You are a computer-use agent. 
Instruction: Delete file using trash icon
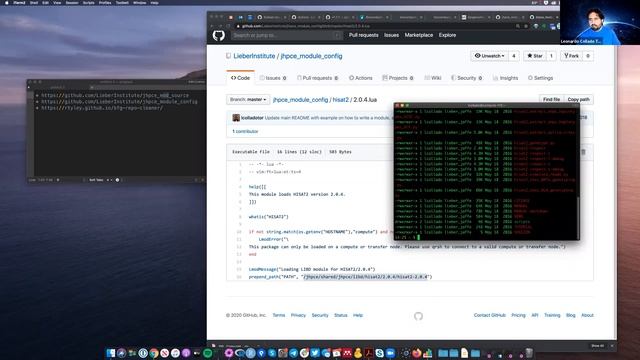(x=583, y=152)
